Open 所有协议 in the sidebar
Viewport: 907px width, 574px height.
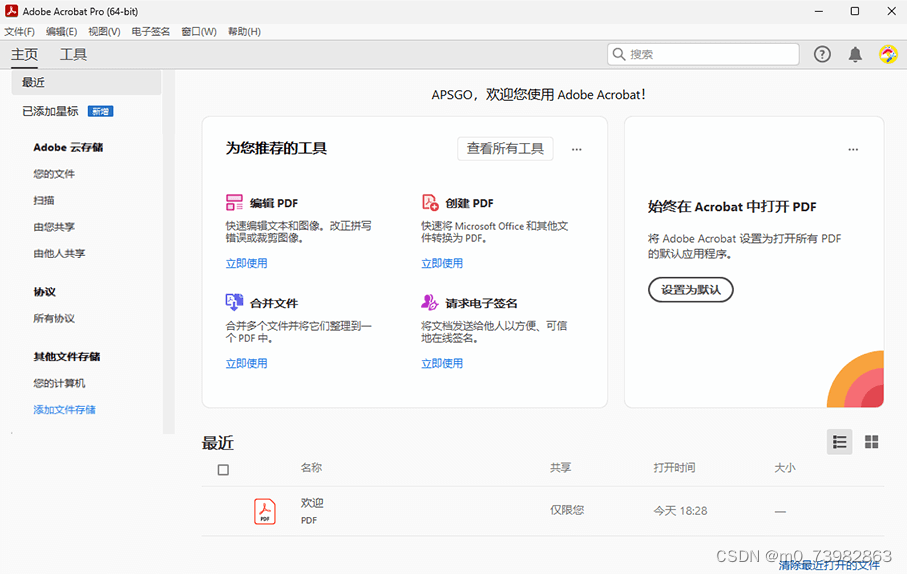54,318
